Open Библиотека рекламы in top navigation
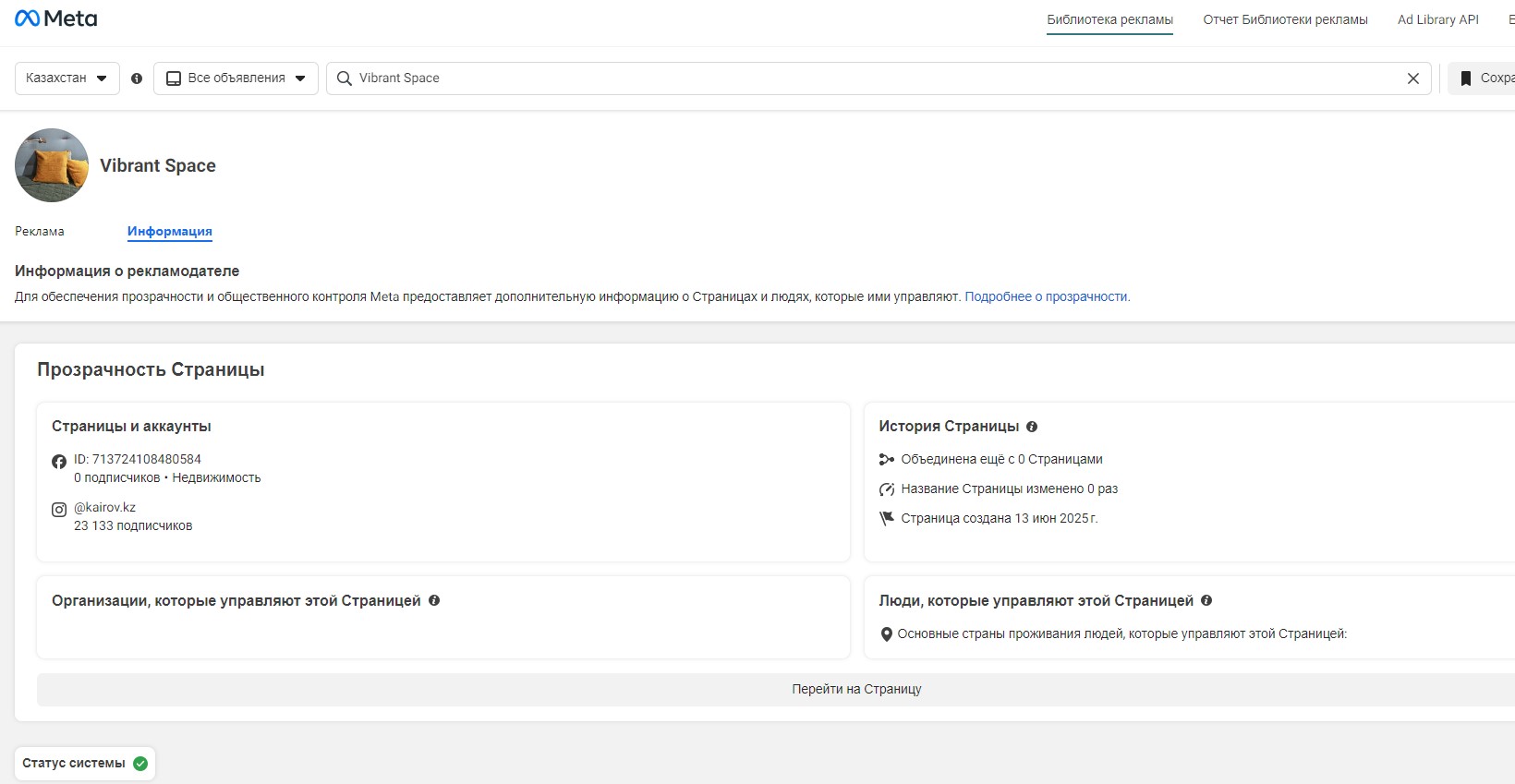 point(1109,19)
